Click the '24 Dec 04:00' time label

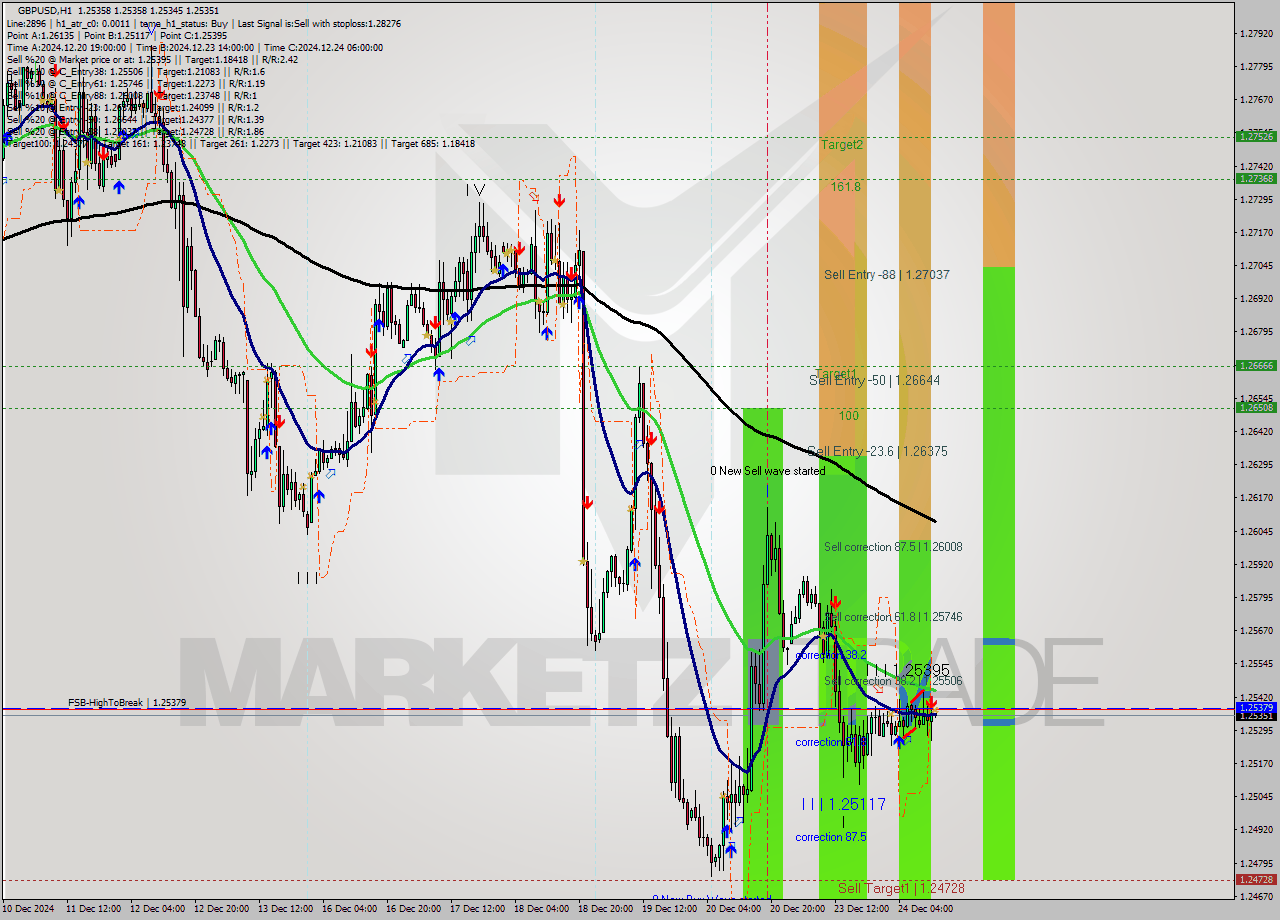coord(925,909)
